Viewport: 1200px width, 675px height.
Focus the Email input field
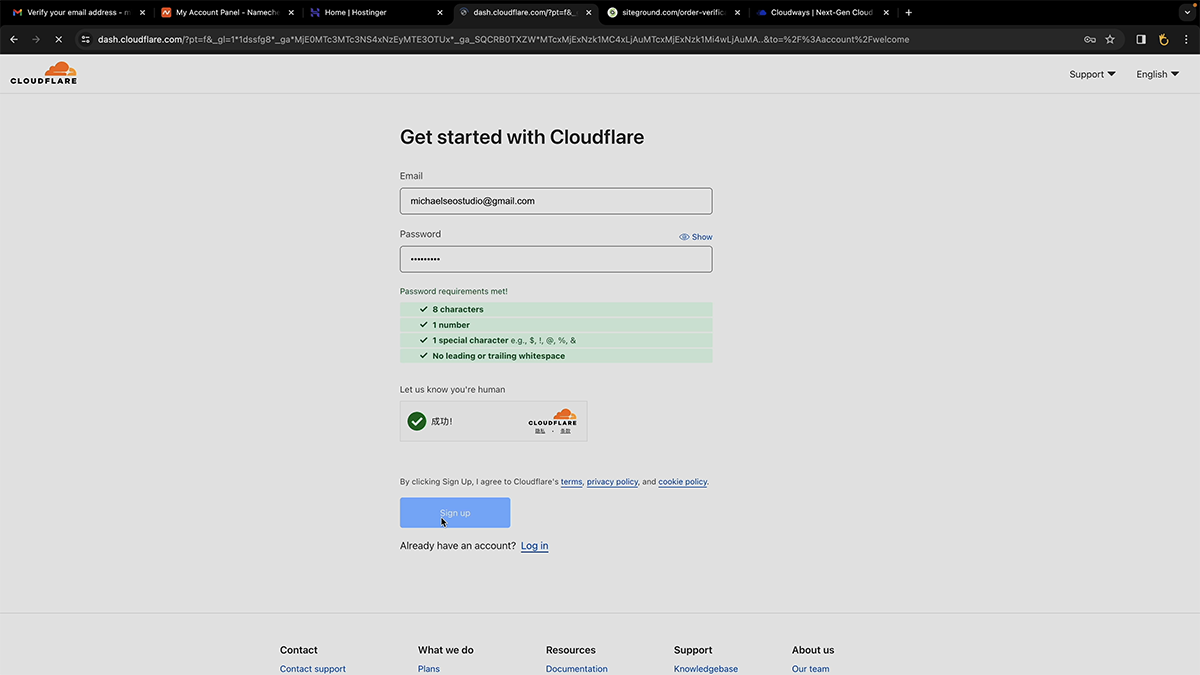556,201
